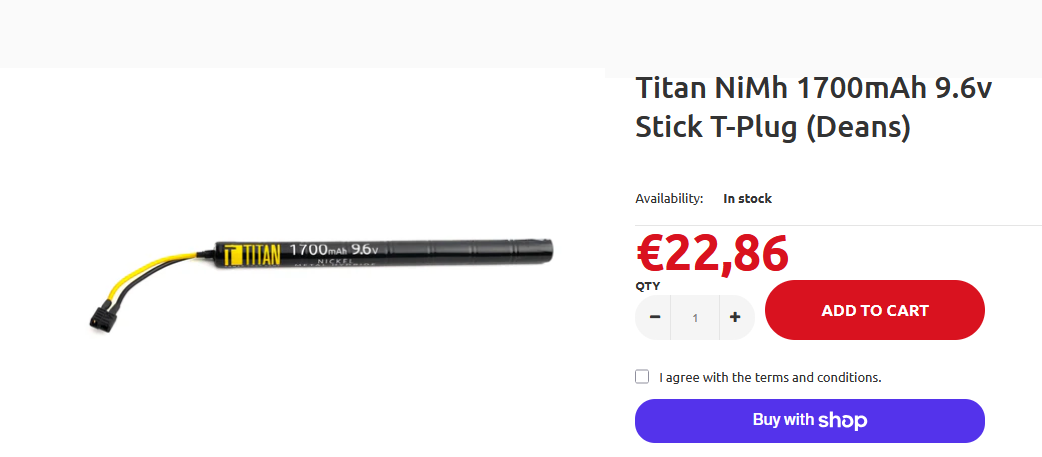Click the Shop logo in the purple button
Image resolution: width=1042 pixels, height=457 pixels.
coord(842,421)
